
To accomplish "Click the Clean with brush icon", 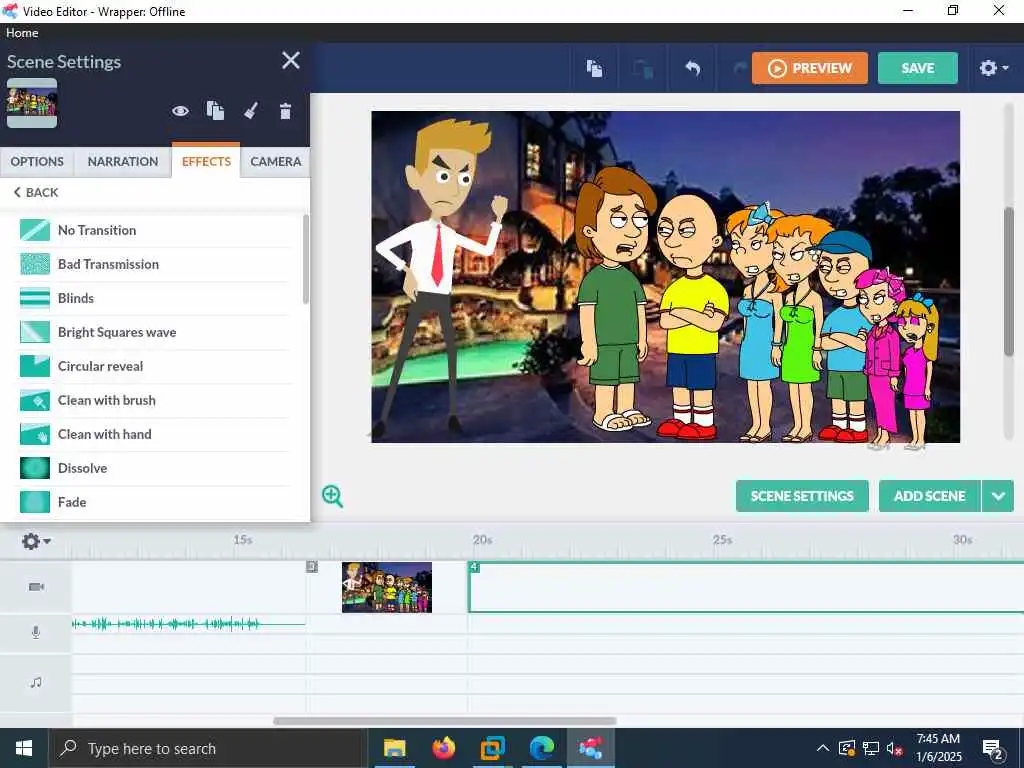I will point(35,400).
